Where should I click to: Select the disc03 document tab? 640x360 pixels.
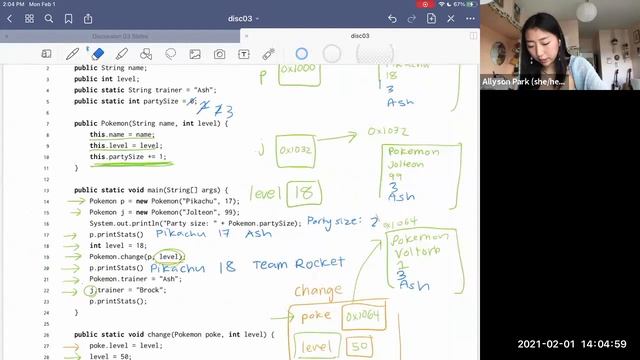[x=360, y=36]
